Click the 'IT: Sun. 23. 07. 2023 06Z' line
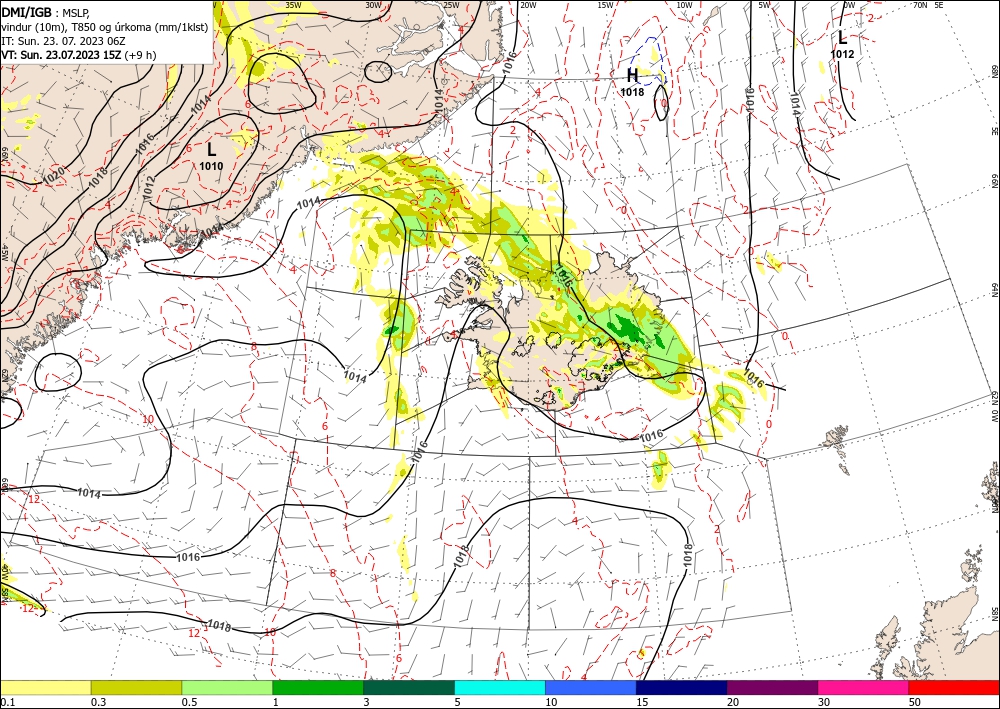Screen dimensions: 1000x709 tap(62, 41)
